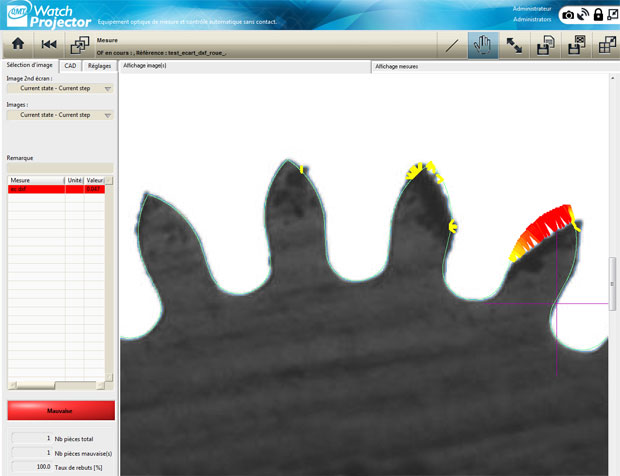Click the grid layout icon in toolbar
Viewport: 620px width, 476px height.
click(606, 45)
